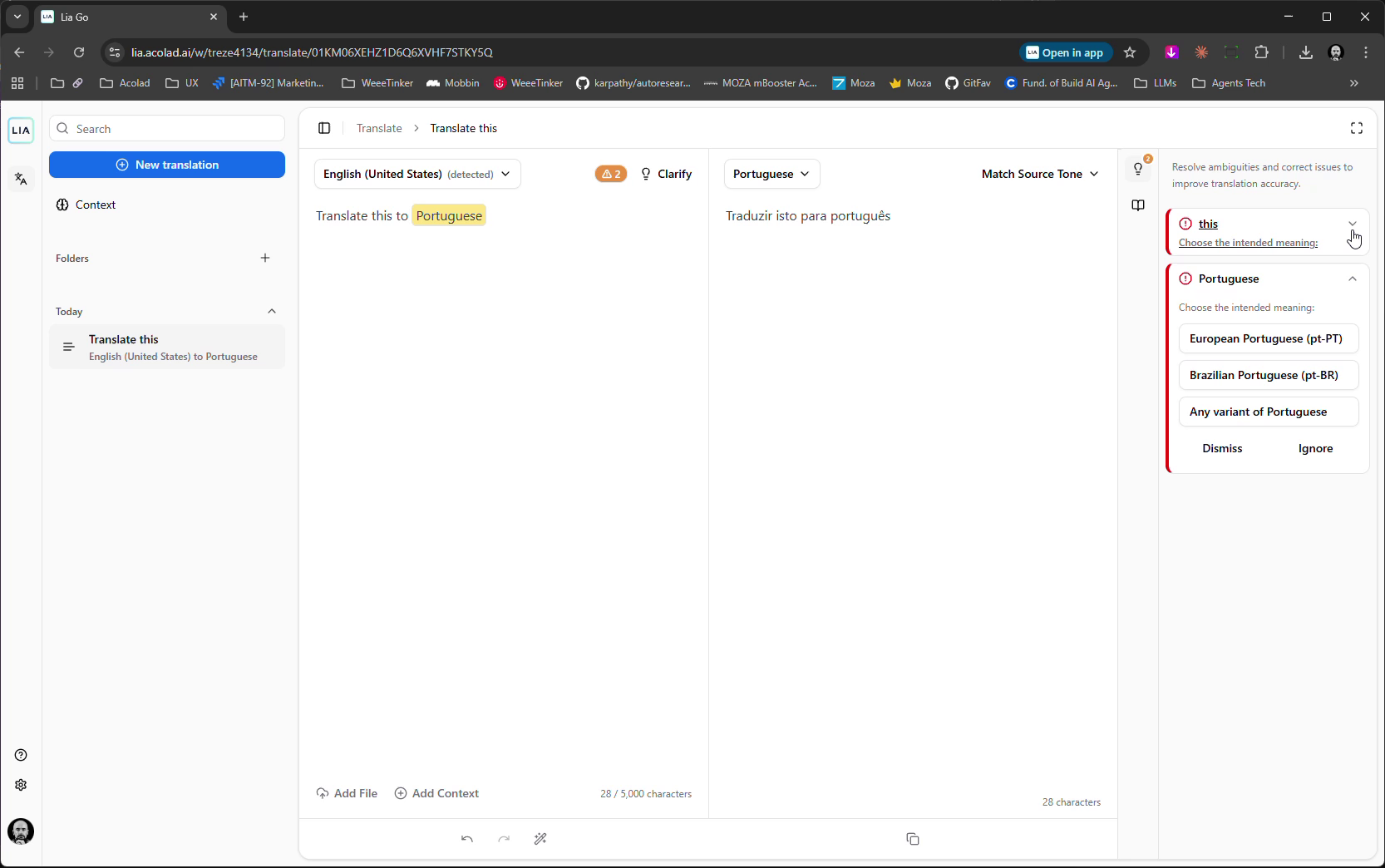Click the magic wand icon

click(540, 839)
